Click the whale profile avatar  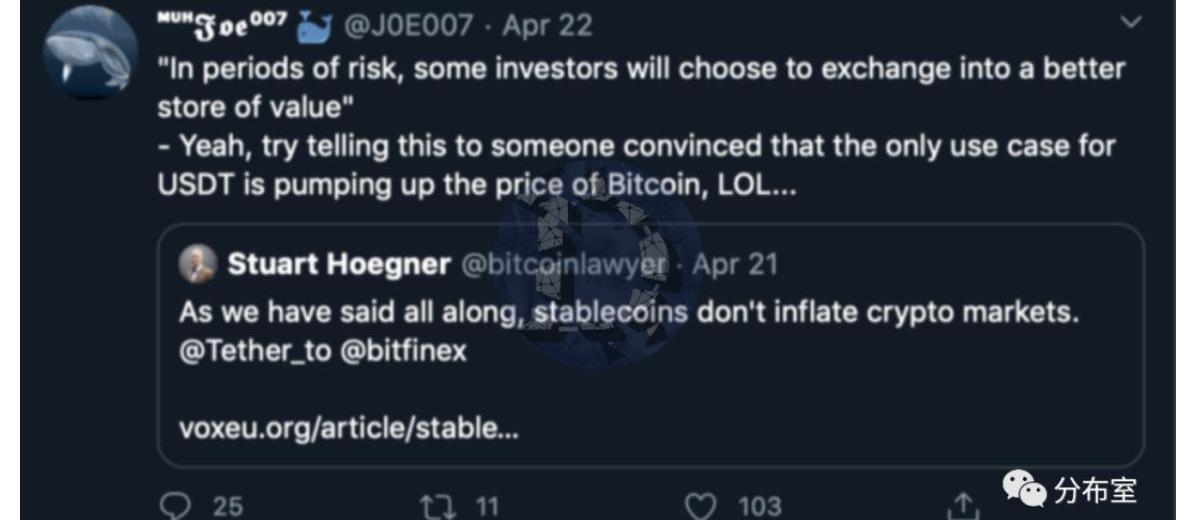tap(90, 52)
